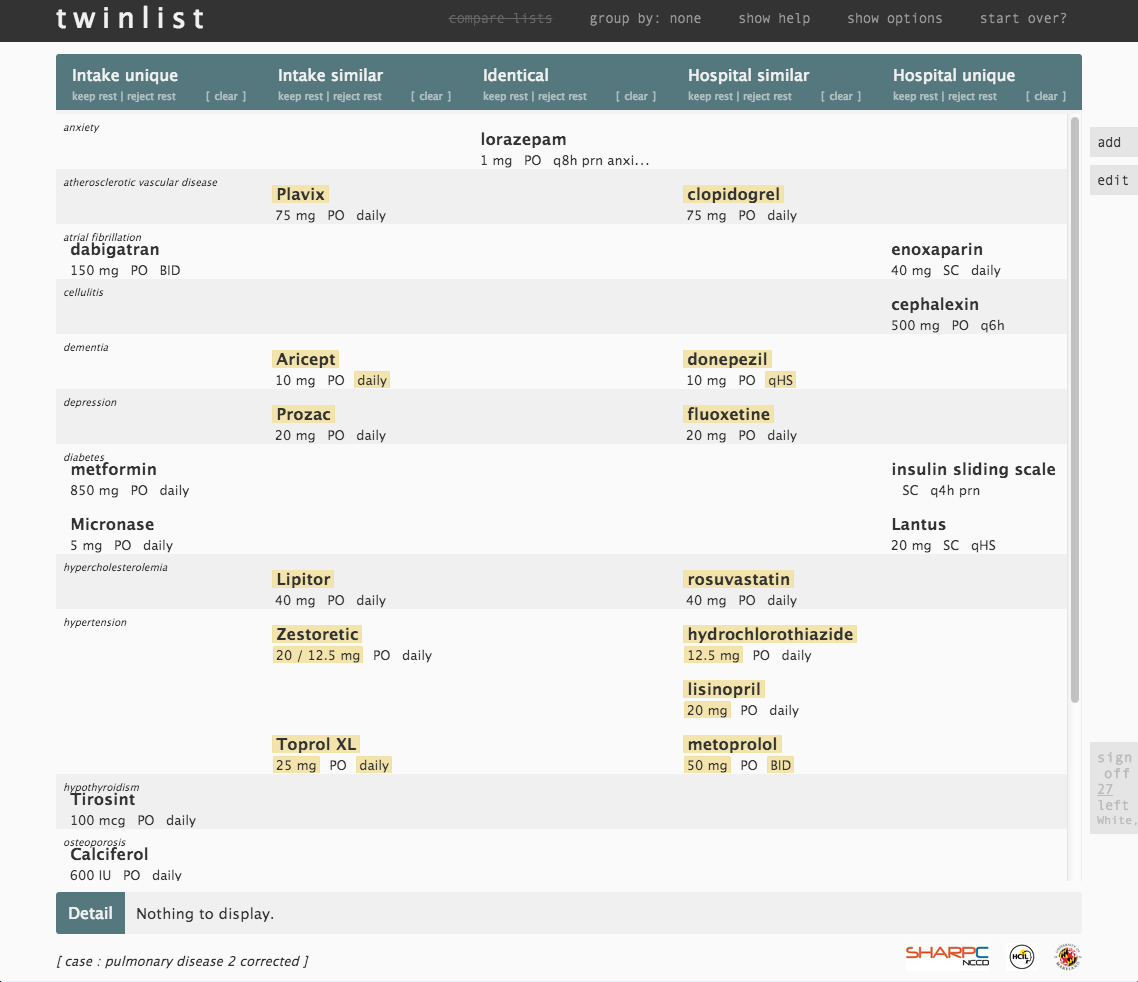Clear the Intake unique column
This screenshot has width=1138, height=982.
click(x=226, y=97)
